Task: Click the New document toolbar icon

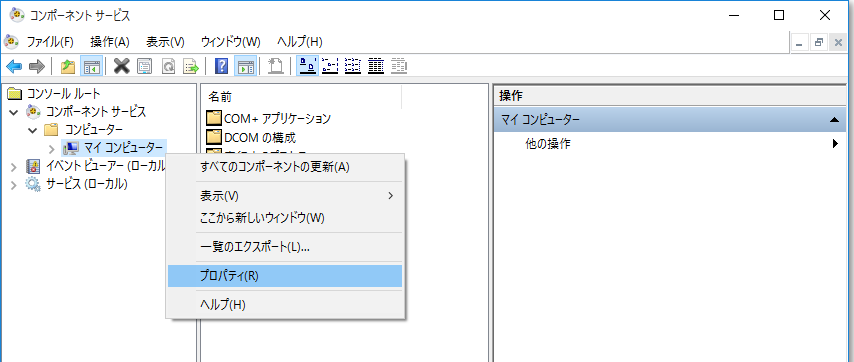Action: 276,66
